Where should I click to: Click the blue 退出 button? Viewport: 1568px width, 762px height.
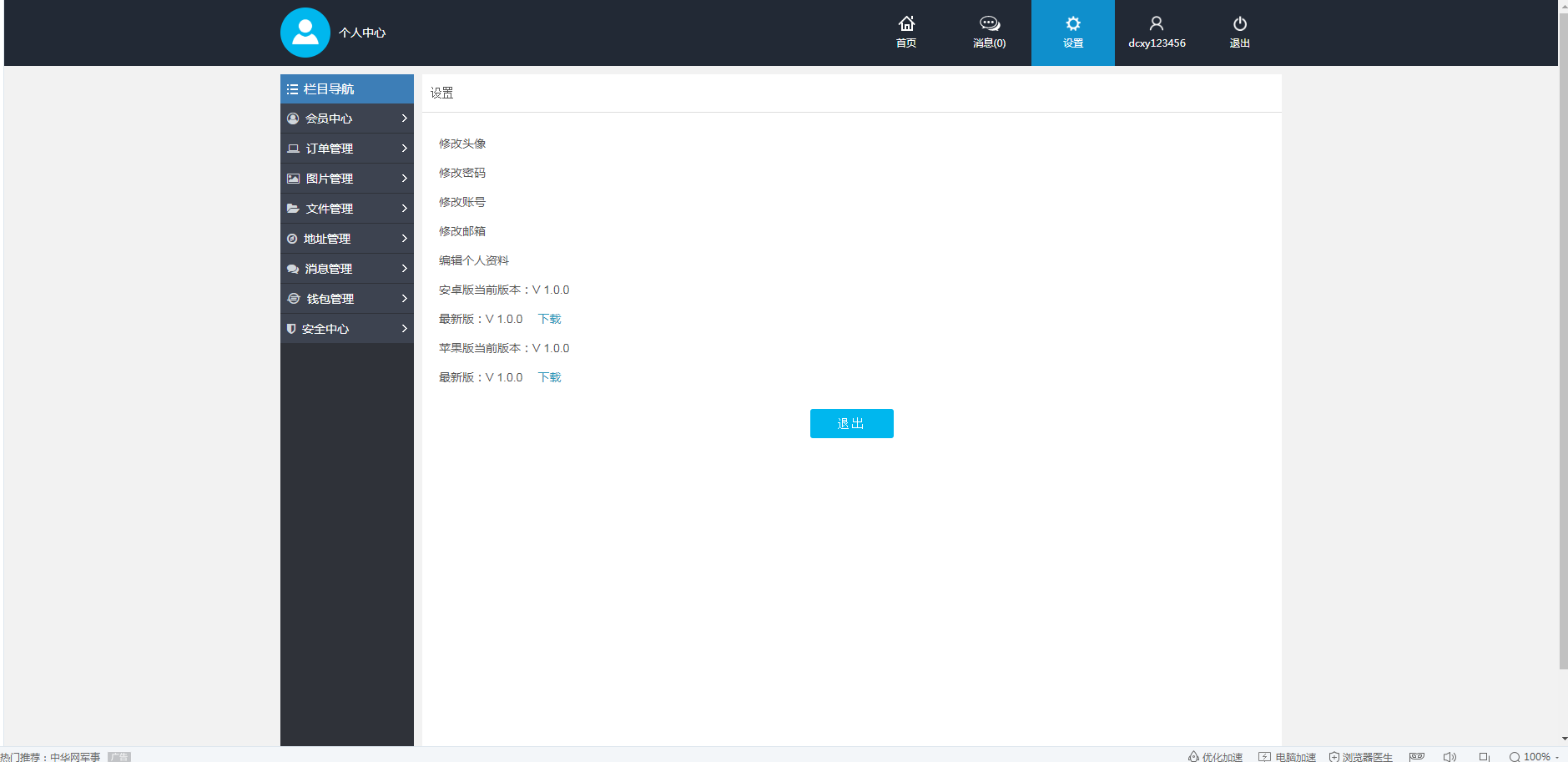pos(851,423)
